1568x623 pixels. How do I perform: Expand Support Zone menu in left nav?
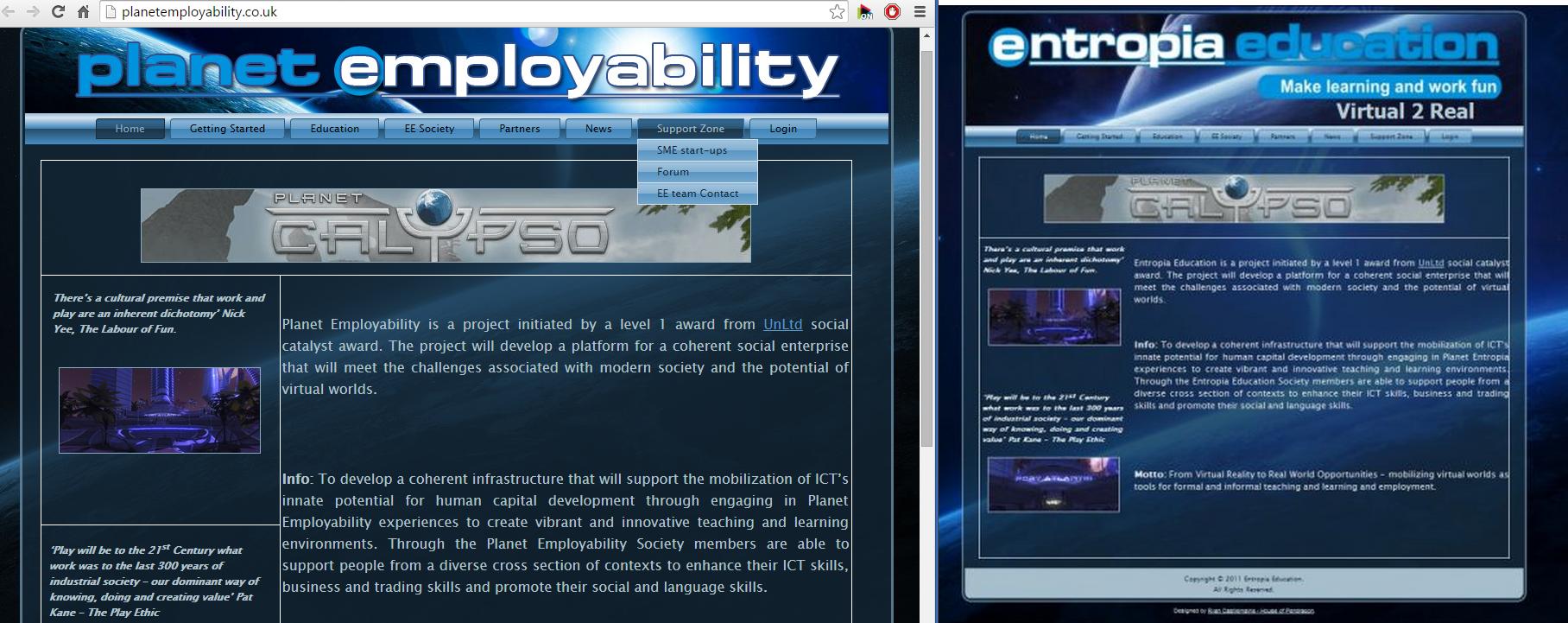(x=690, y=129)
